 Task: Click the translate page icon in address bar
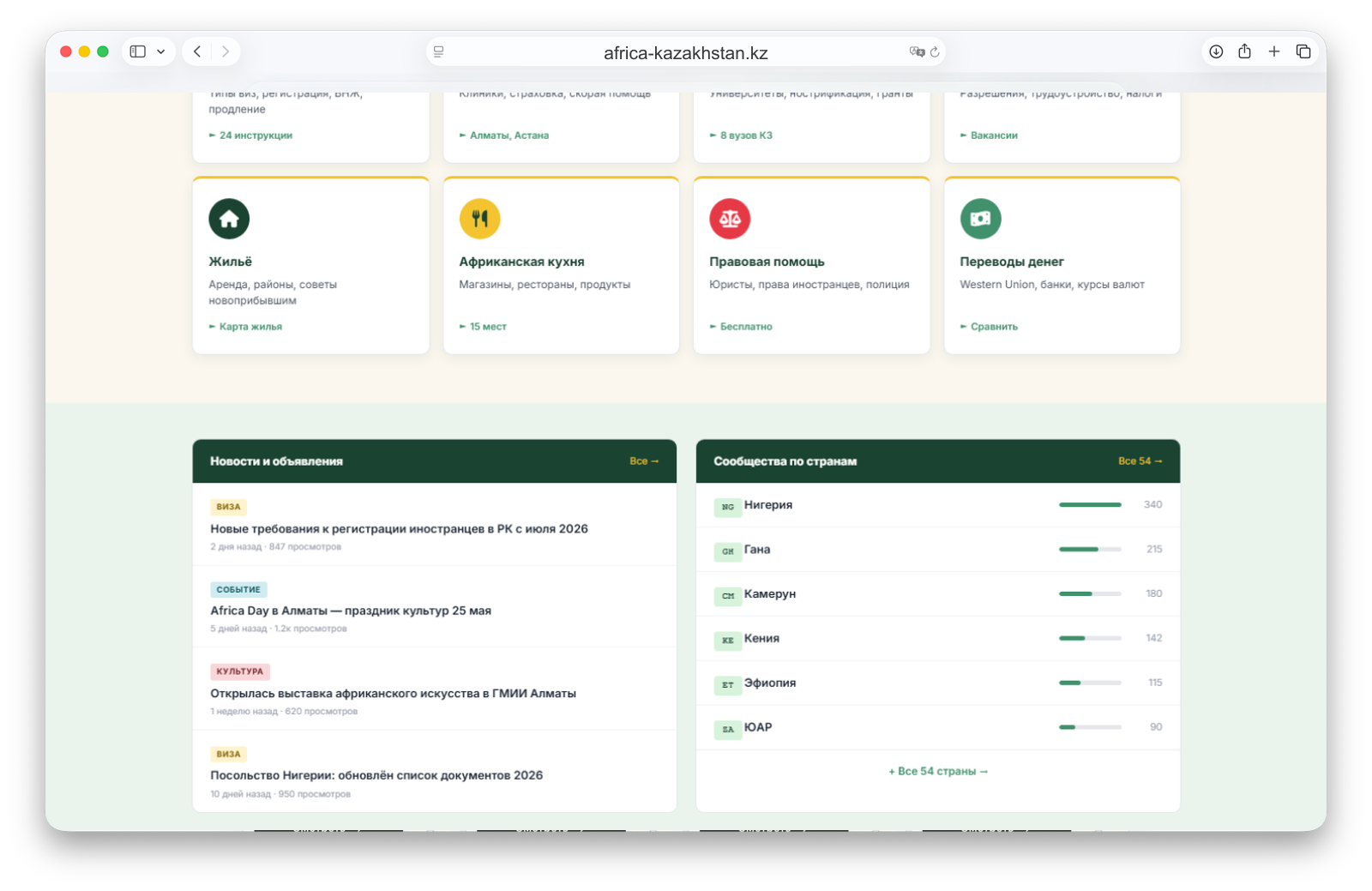tap(917, 51)
